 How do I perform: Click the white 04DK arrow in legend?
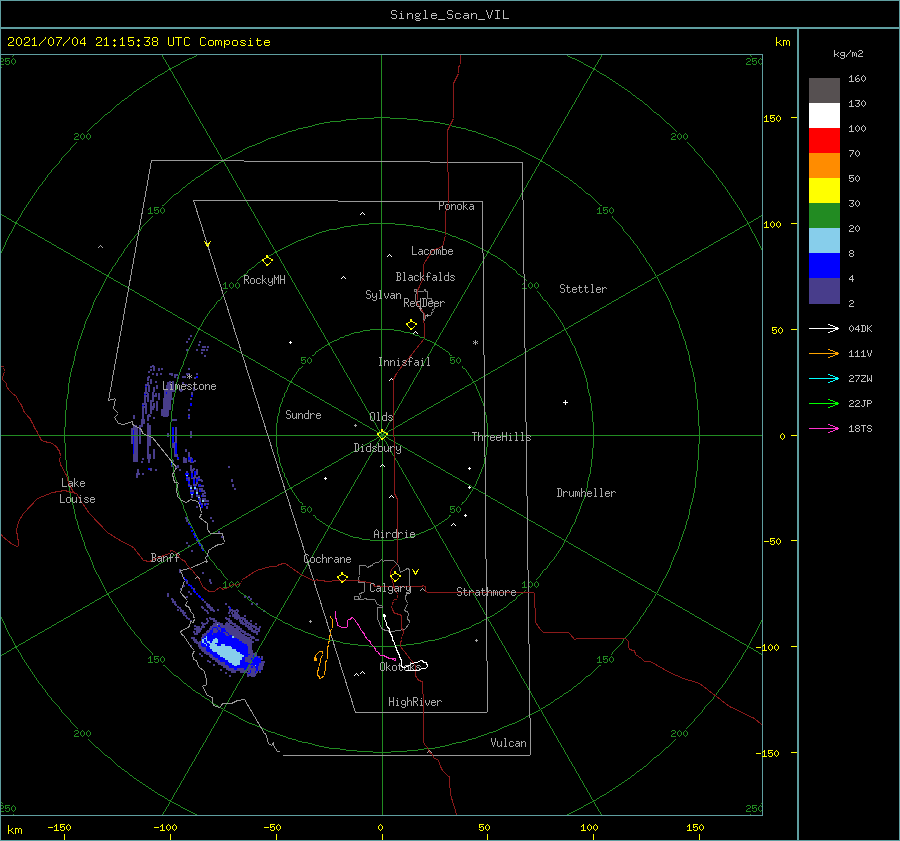tap(824, 328)
